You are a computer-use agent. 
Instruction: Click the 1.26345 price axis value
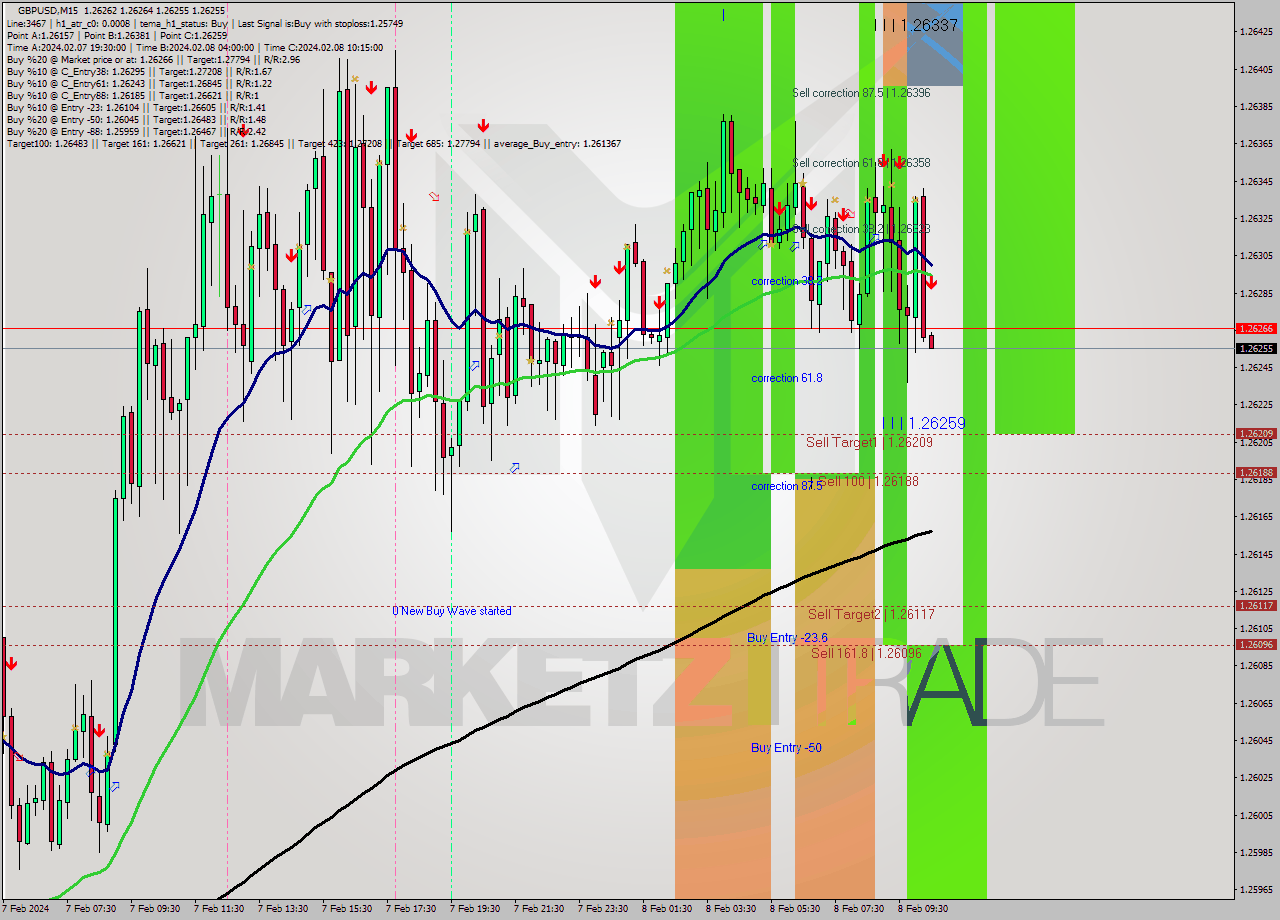tap(1255, 182)
